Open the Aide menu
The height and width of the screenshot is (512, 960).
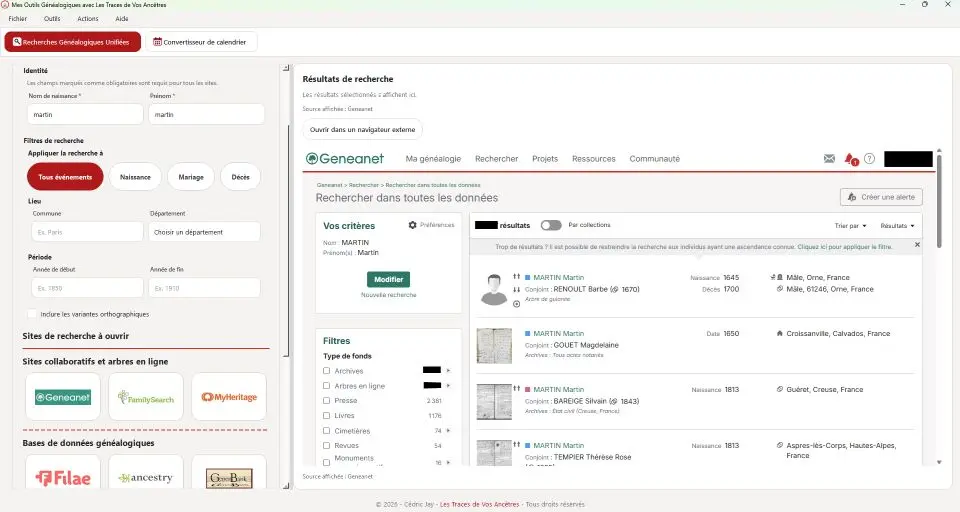[x=122, y=18]
